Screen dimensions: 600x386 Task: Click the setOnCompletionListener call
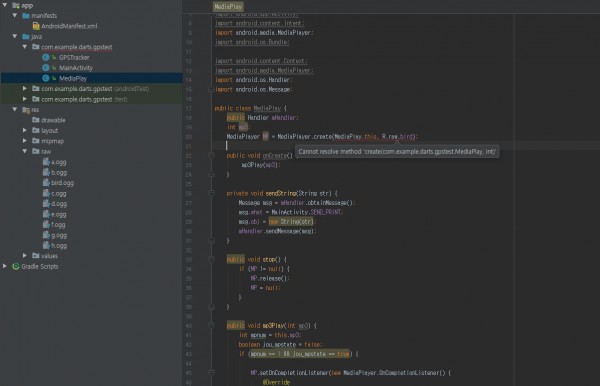coord(294,373)
